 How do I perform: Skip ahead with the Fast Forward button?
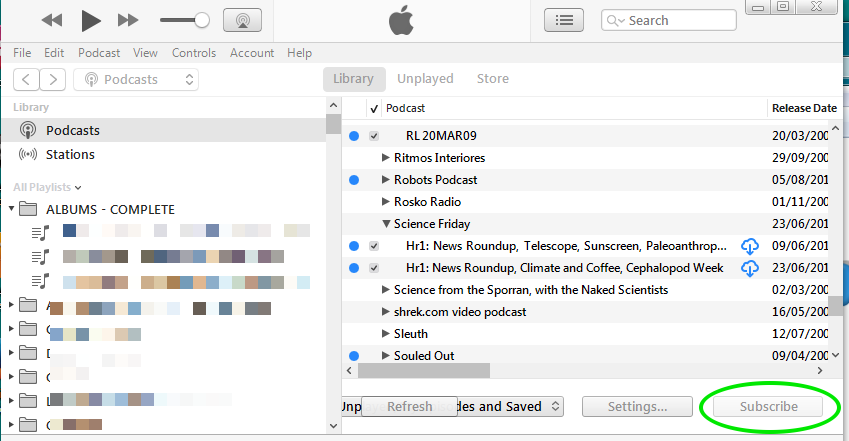[x=128, y=21]
